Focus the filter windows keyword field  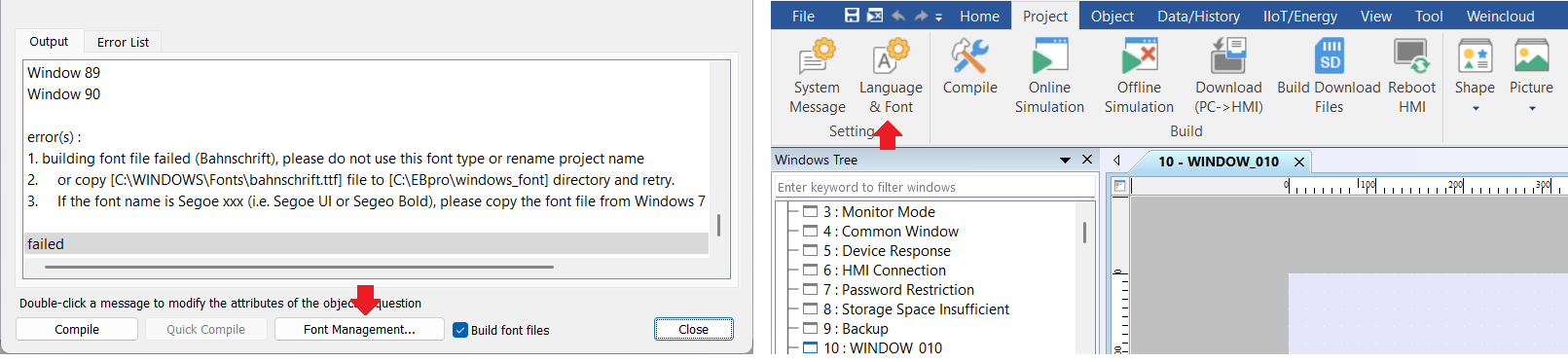coord(934,187)
